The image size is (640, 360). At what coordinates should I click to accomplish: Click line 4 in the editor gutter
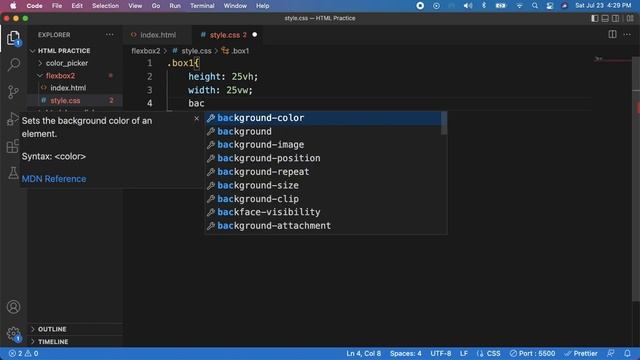click(149, 103)
